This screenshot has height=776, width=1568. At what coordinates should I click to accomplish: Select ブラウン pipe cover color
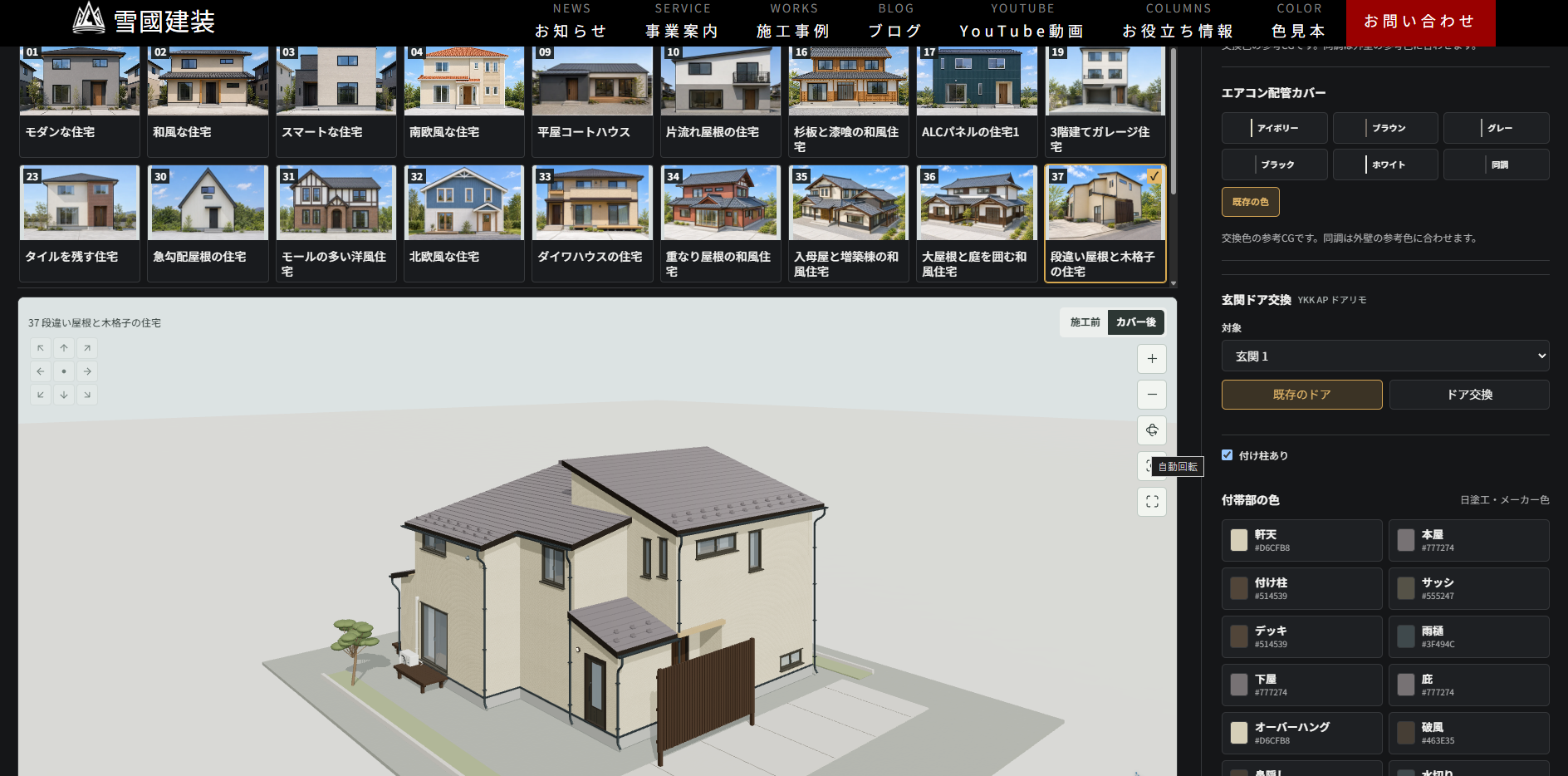pos(1385,128)
